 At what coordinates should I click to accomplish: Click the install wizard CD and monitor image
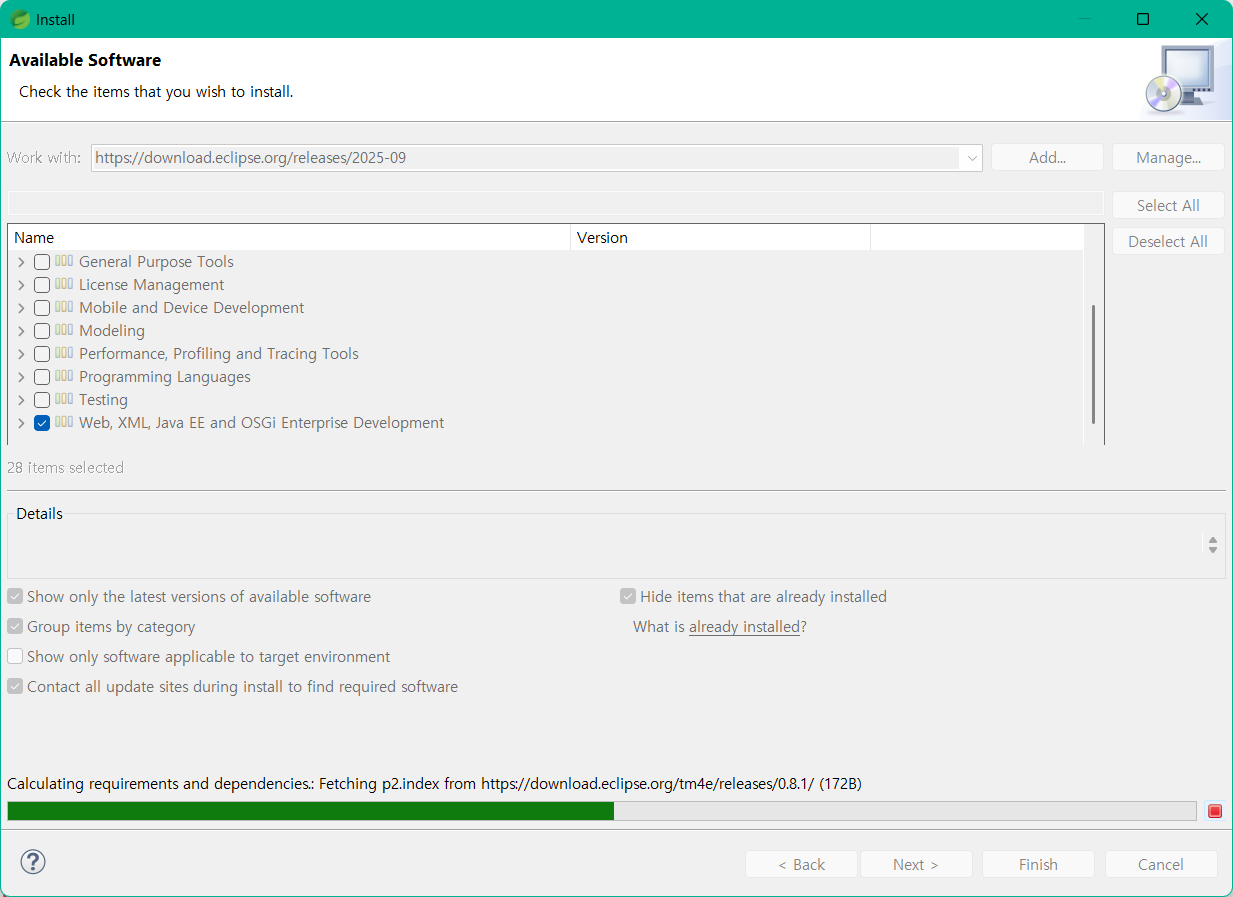pyautogui.click(x=1181, y=78)
